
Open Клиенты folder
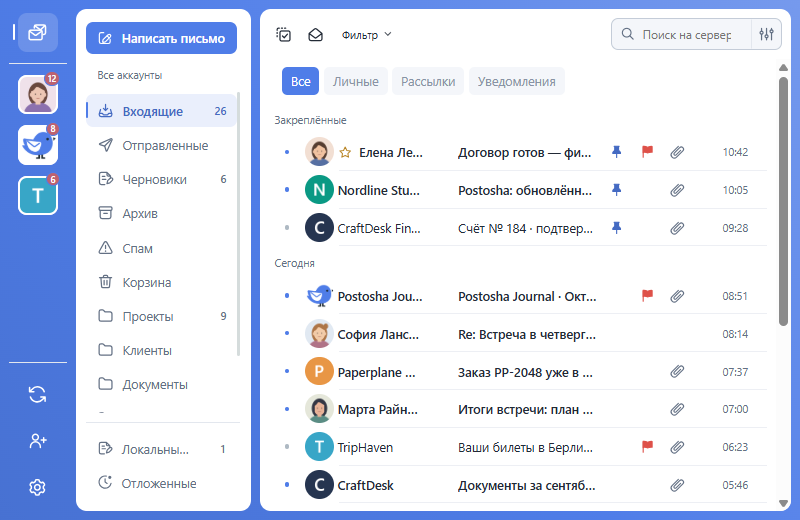[161, 351]
